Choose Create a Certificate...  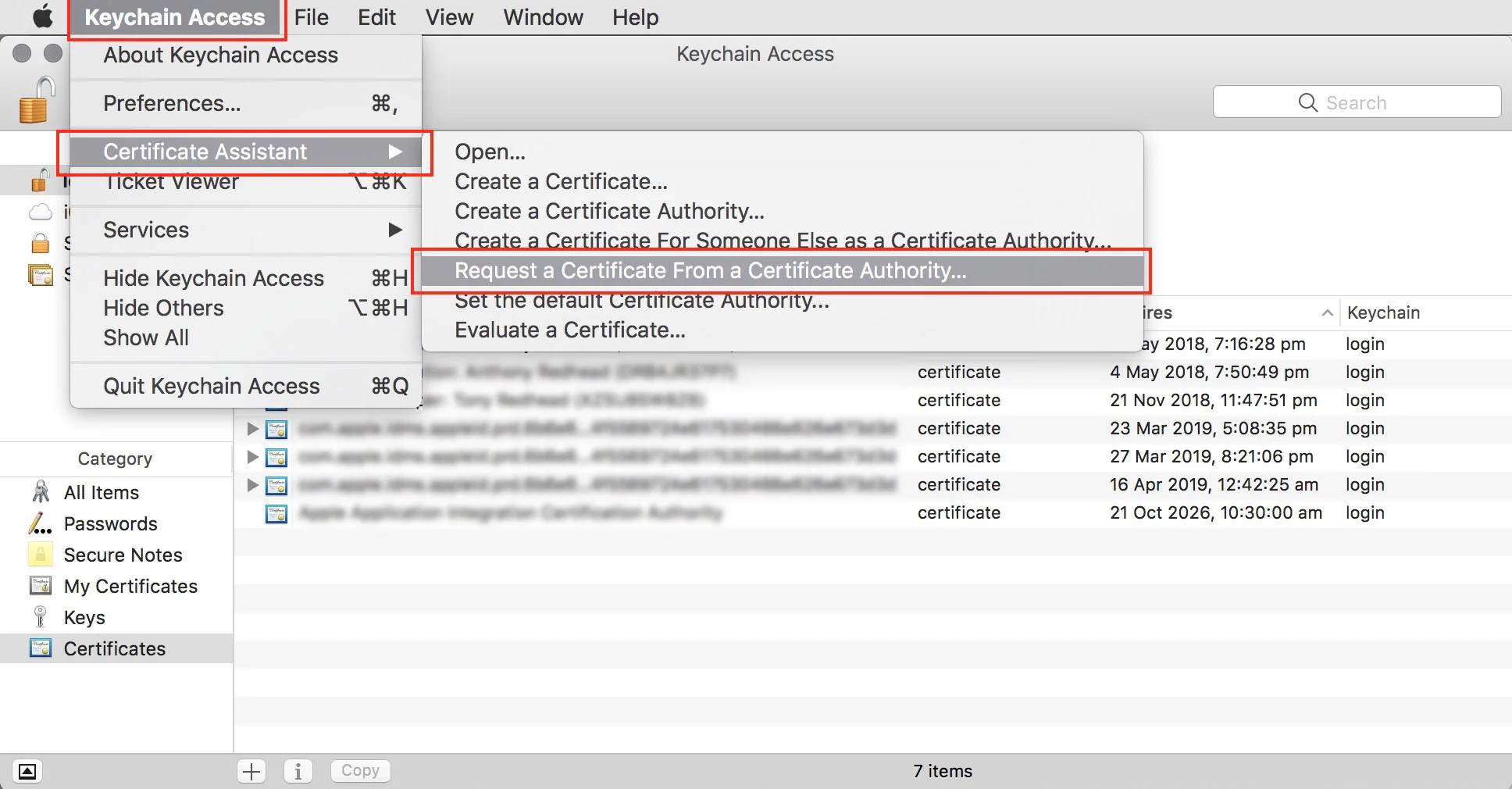pyautogui.click(x=783, y=181)
